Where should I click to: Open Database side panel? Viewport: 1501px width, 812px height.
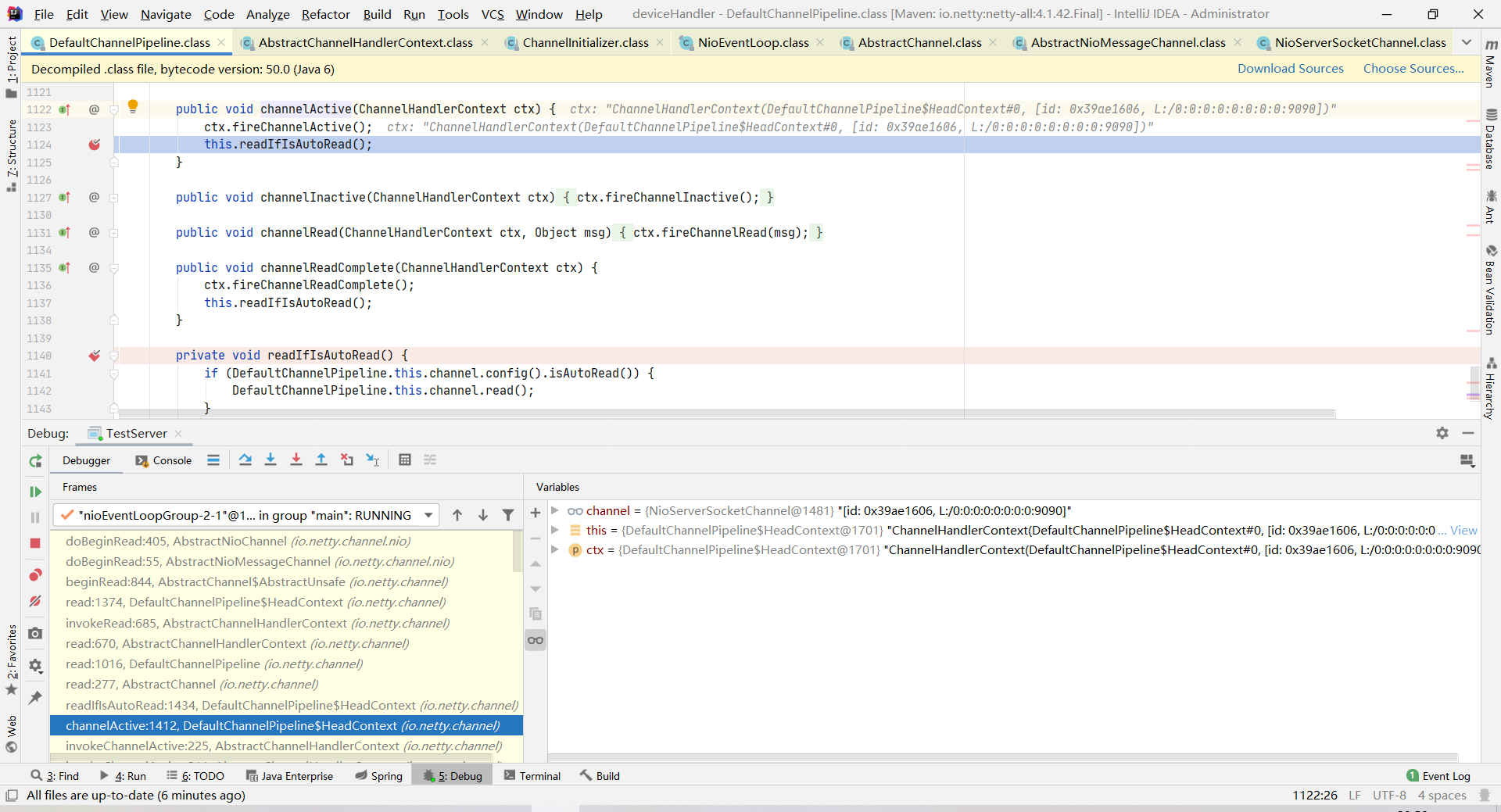(x=1491, y=139)
